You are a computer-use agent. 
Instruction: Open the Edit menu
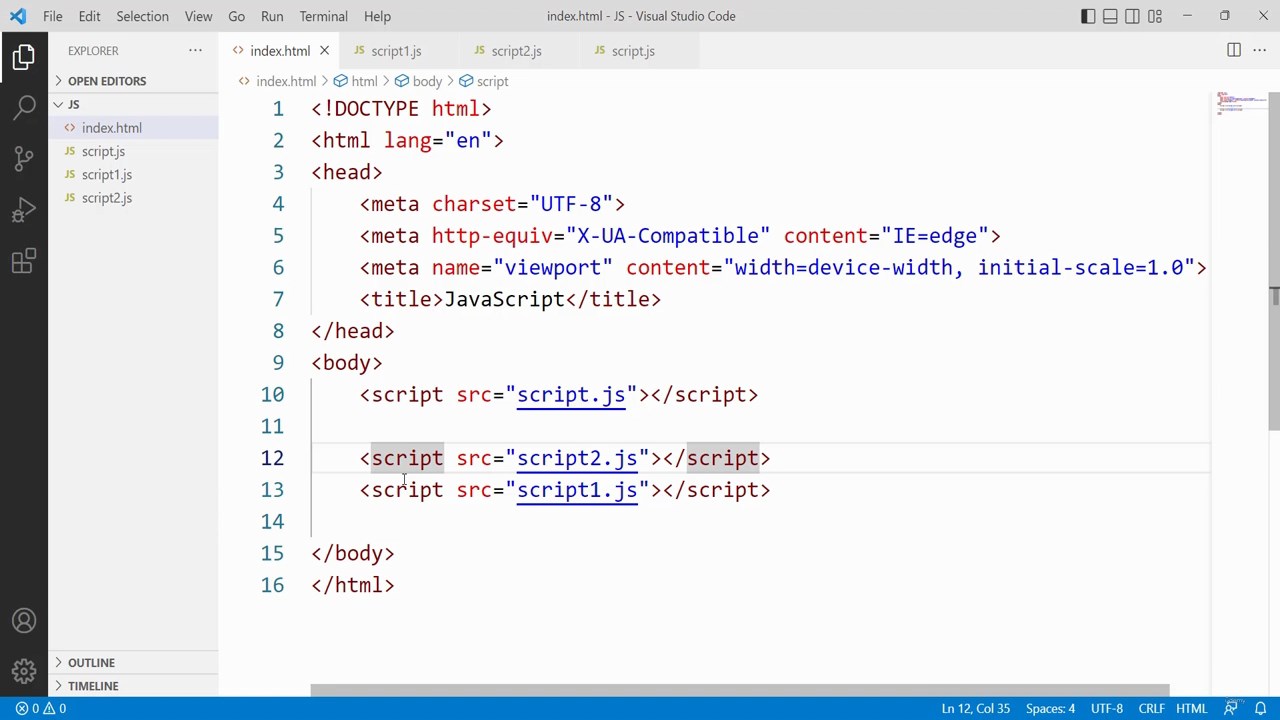click(89, 16)
